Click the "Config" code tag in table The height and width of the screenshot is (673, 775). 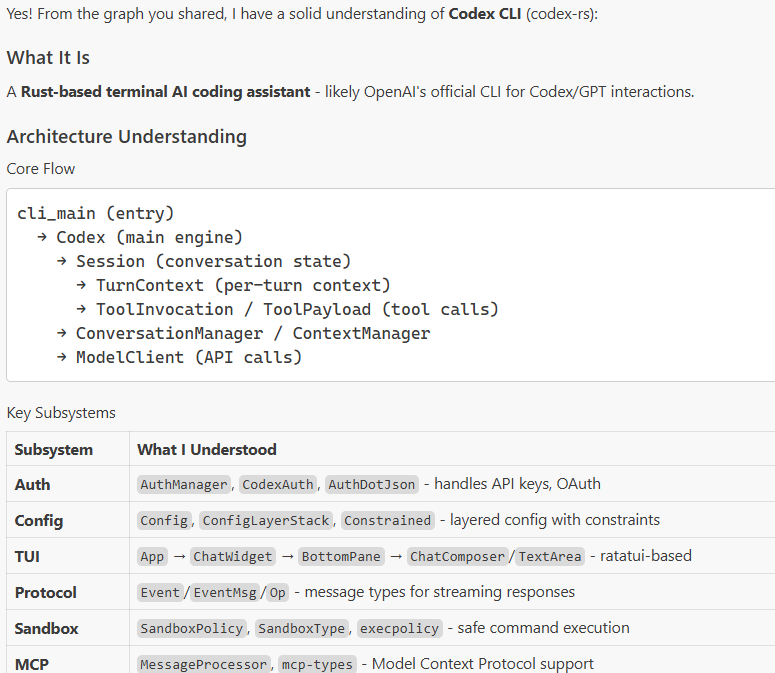coord(164,520)
